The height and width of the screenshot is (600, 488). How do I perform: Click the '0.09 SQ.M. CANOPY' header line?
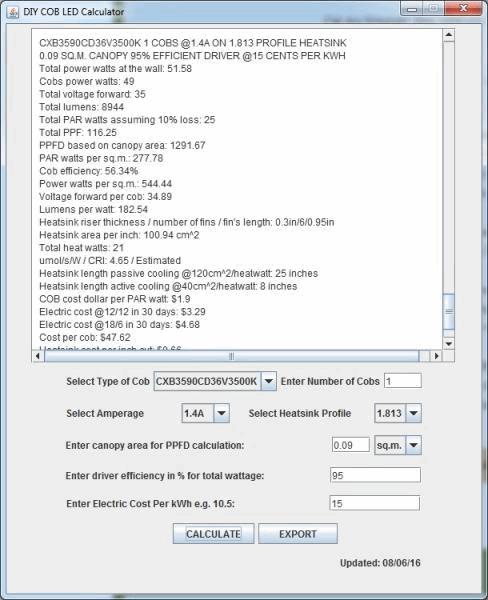tap(193, 55)
